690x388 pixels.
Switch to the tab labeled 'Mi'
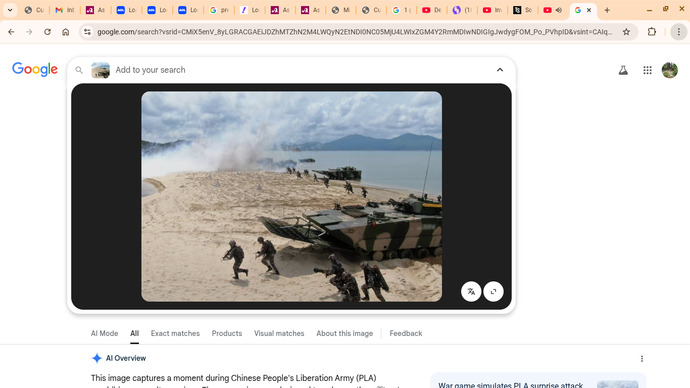click(341, 10)
